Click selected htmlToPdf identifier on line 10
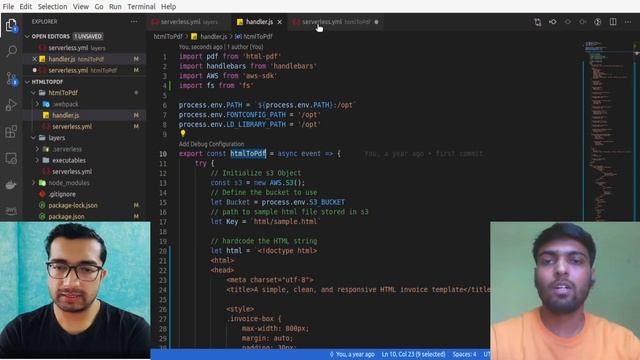Screen dimensions: 640x360 click(248, 154)
